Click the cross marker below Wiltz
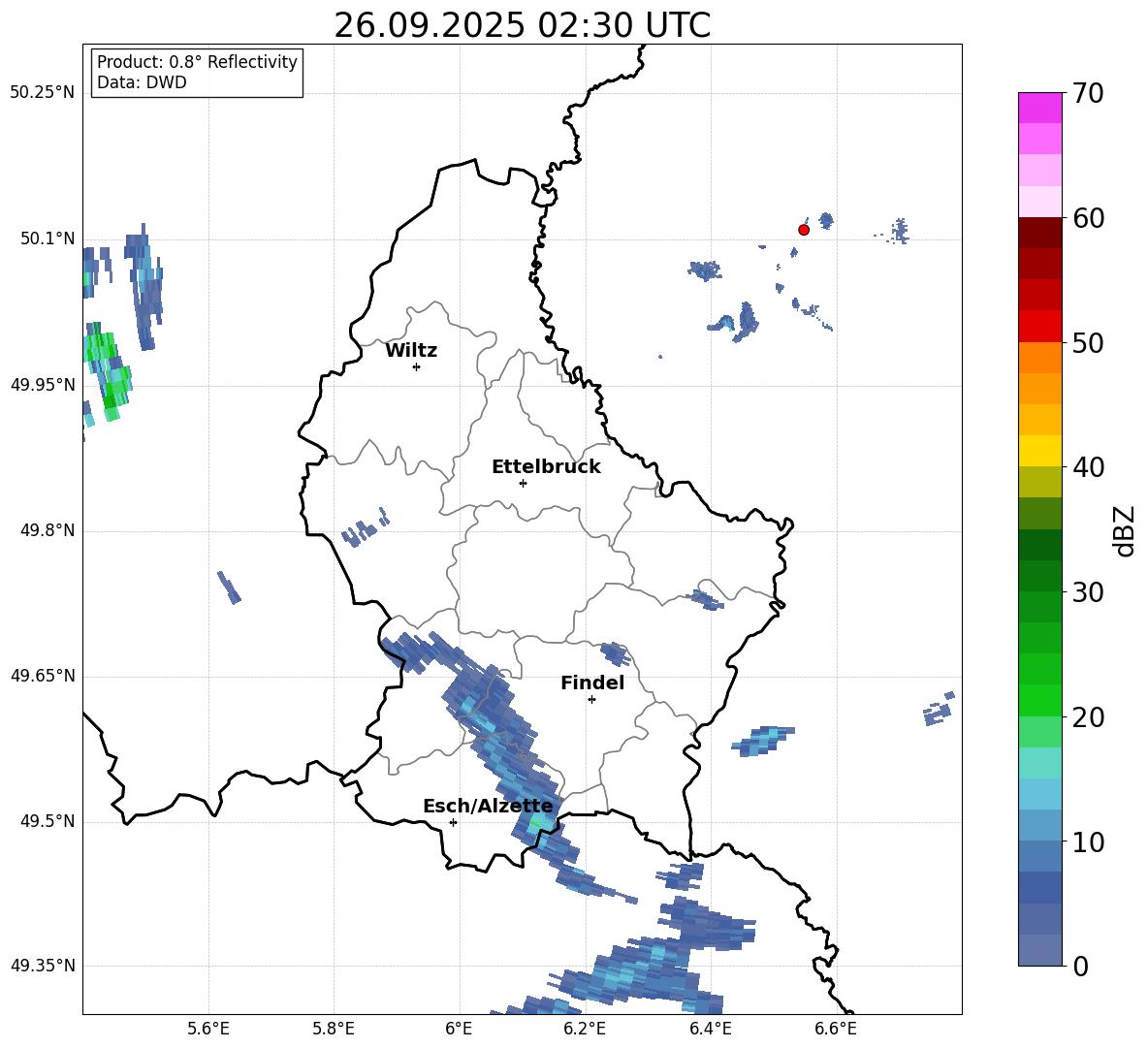The image size is (1148, 1048). pyautogui.click(x=416, y=366)
